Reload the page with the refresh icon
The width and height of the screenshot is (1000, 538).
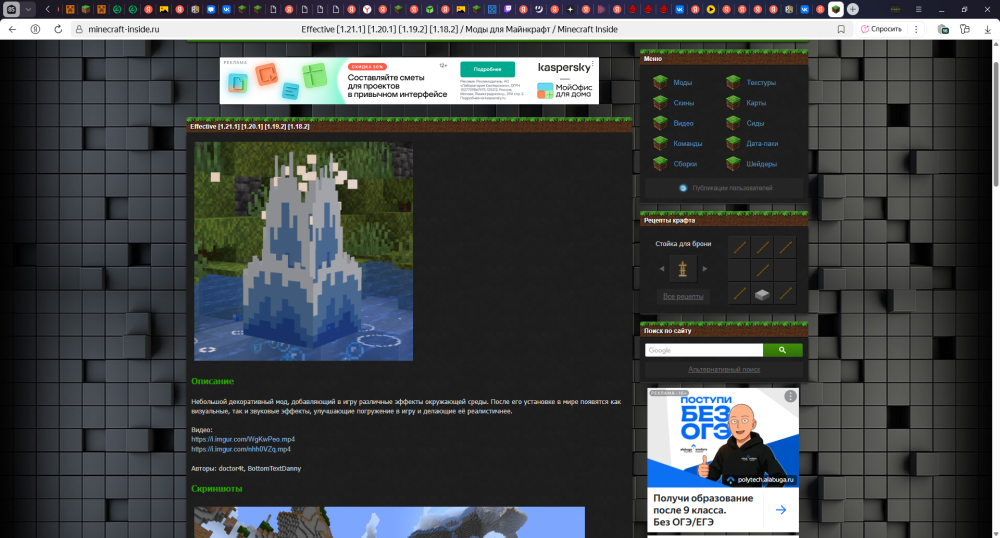pyautogui.click(x=58, y=29)
